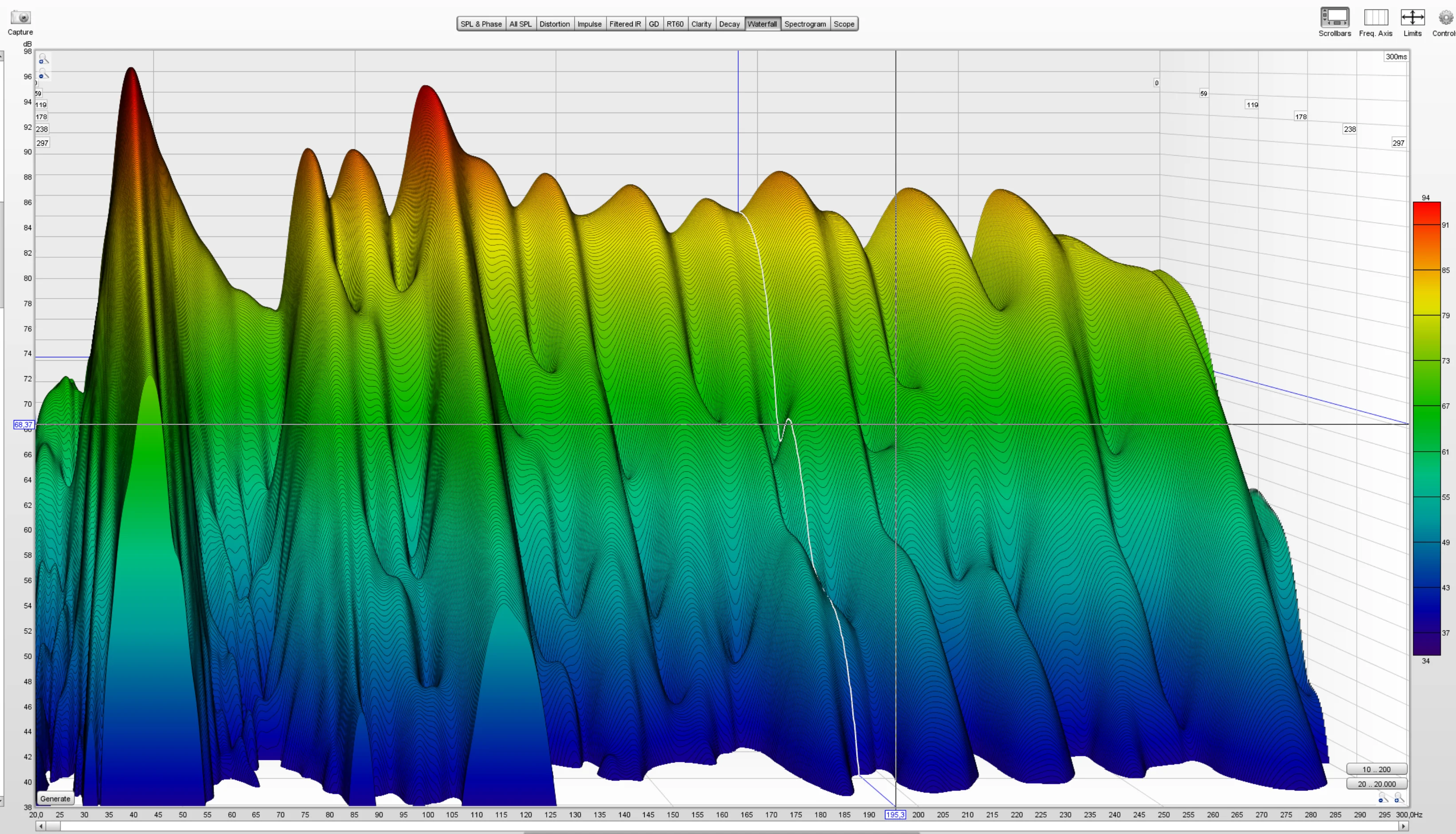Click the 195,3 Hz cursor readout
This screenshot has height=834, width=1456.
[x=895, y=814]
